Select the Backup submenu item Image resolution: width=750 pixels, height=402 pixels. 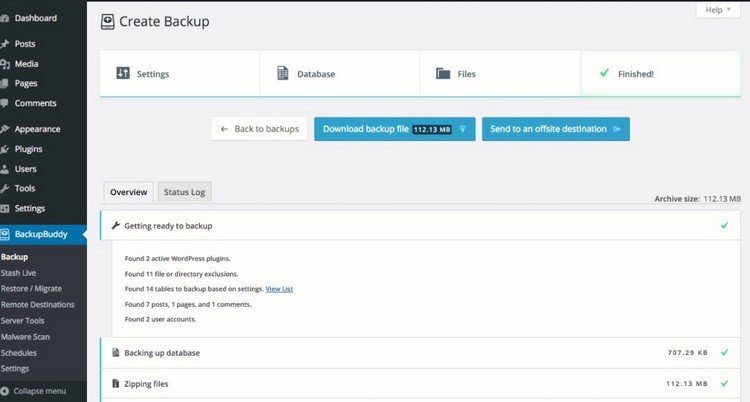(14, 257)
